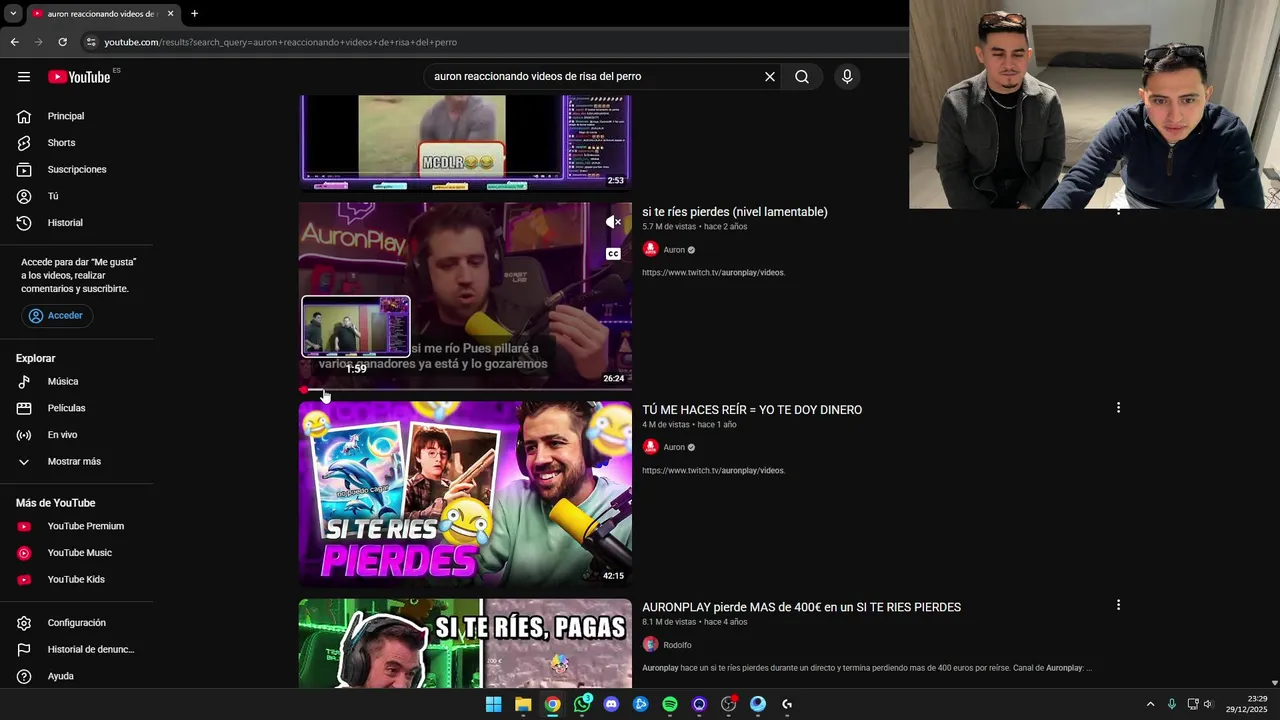View site information icon in address bar
Viewport: 1280px width, 720px height.
coord(91,42)
